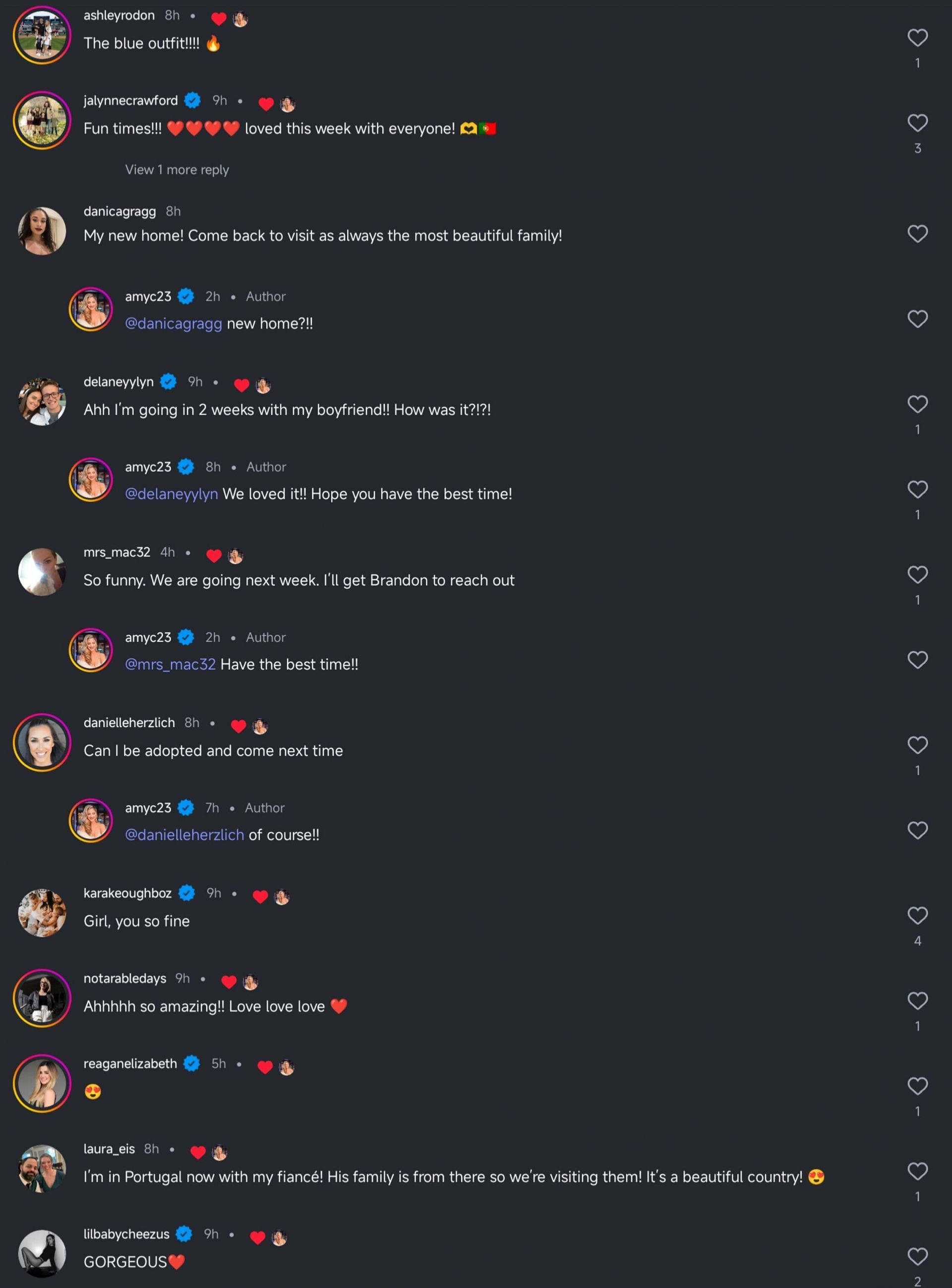Toggle like on amyc23's 'new home?!!' reply
This screenshot has width=952, height=1288.
click(917, 319)
